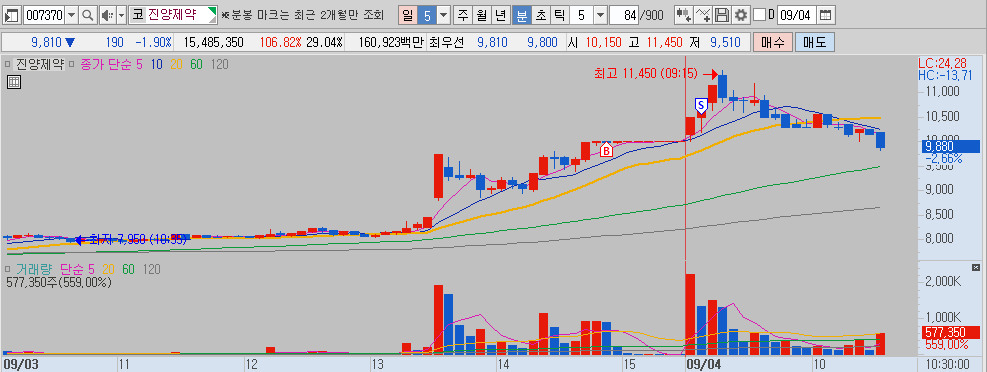The width and height of the screenshot is (987, 372).
Task: Save chart settings with floppy disk icon
Action: [x=723, y=14]
